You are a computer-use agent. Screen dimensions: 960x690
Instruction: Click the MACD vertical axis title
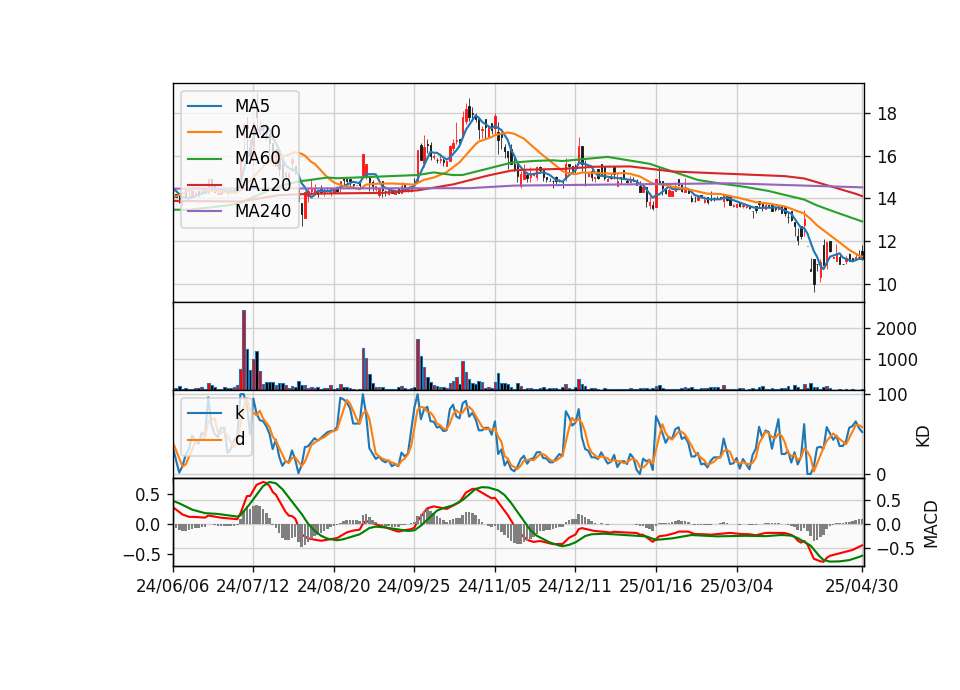click(931, 524)
